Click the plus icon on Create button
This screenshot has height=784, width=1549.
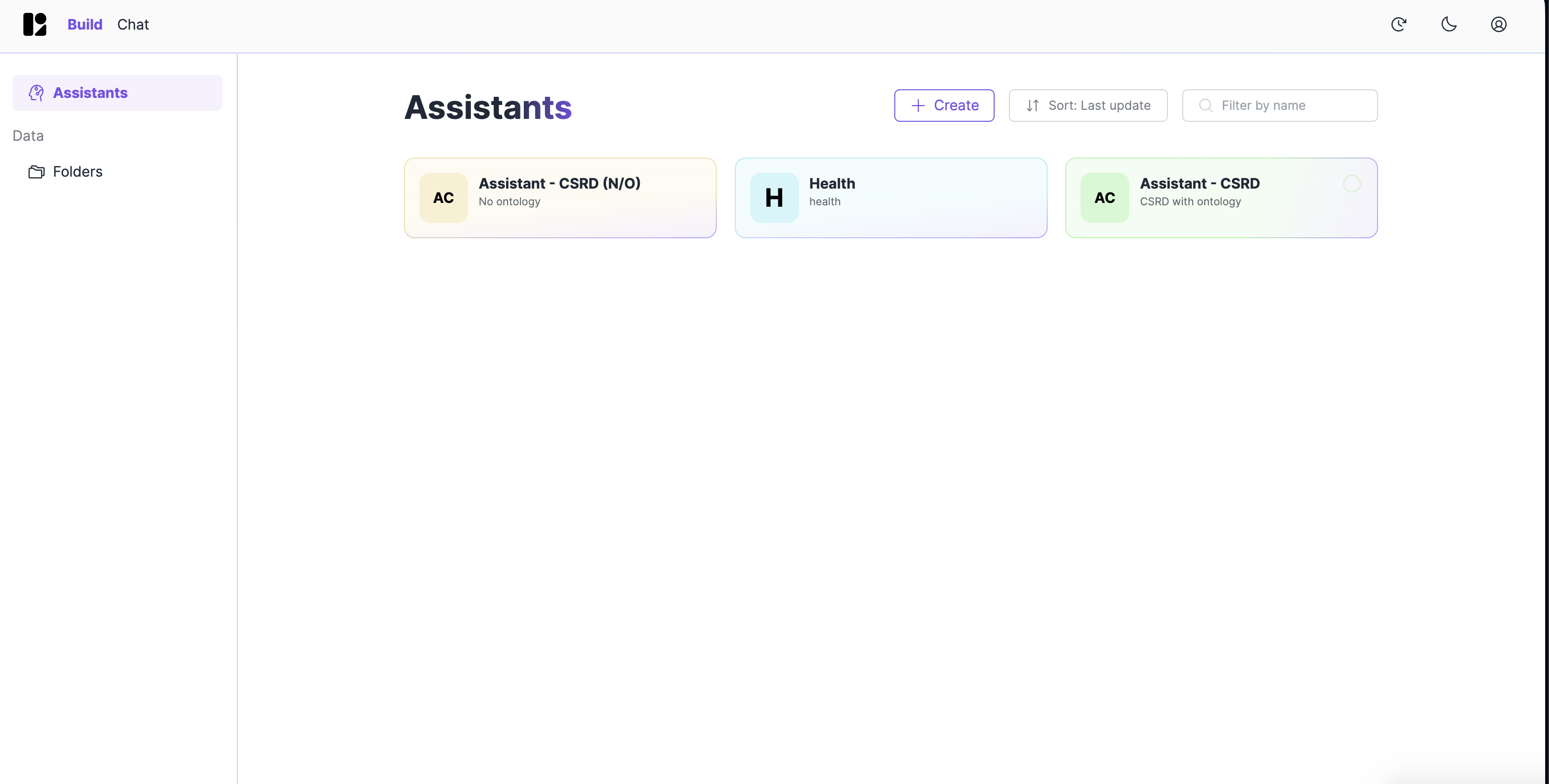click(x=918, y=106)
